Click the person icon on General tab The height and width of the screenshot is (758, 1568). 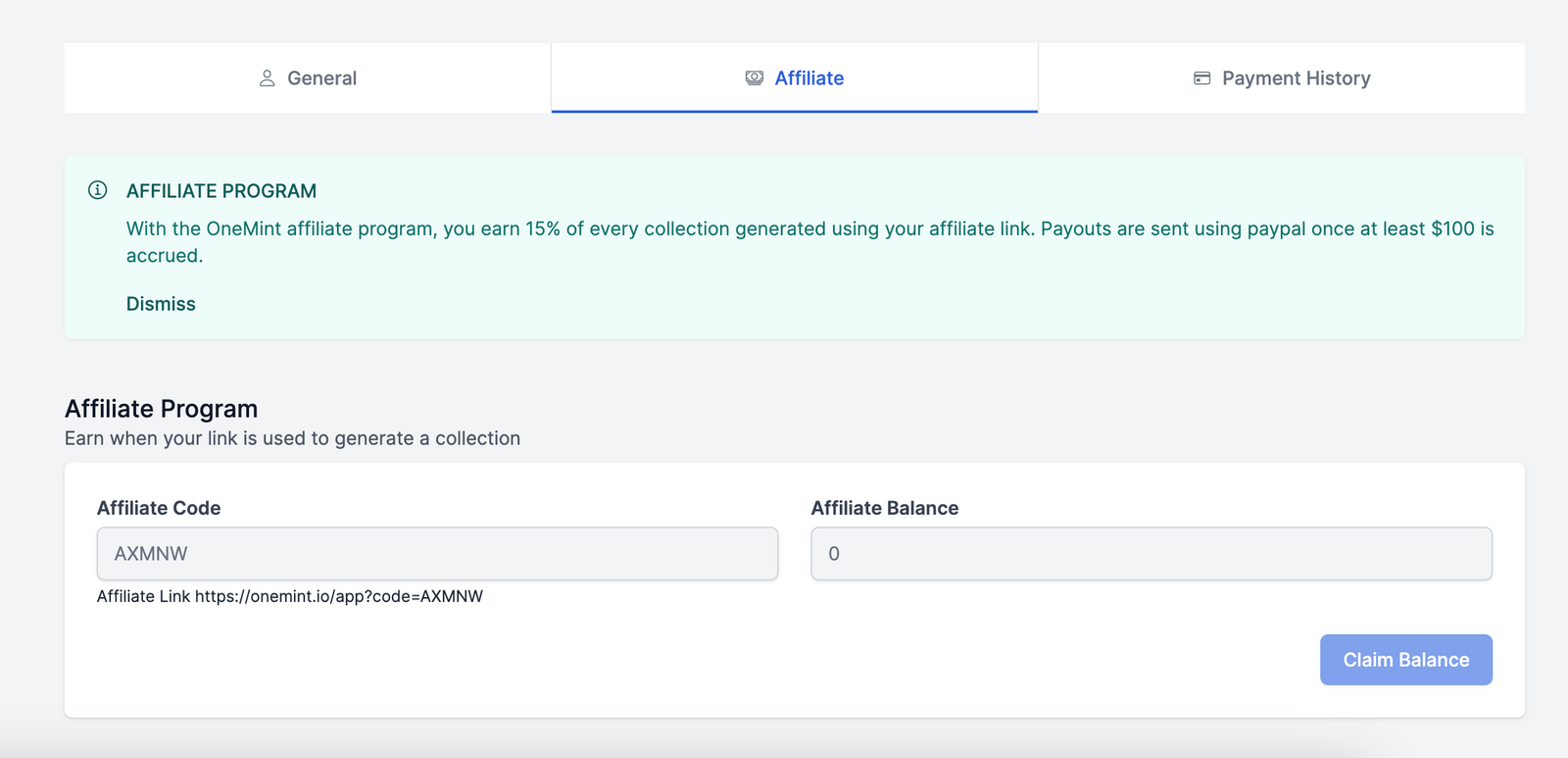[265, 77]
